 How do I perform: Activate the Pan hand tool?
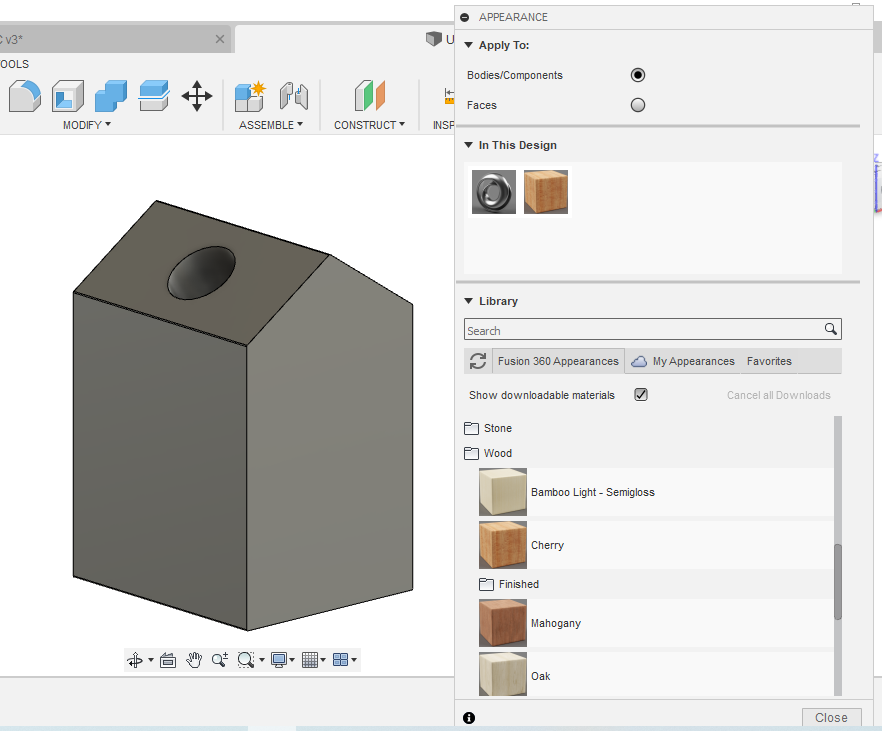click(x=194, y=660)
